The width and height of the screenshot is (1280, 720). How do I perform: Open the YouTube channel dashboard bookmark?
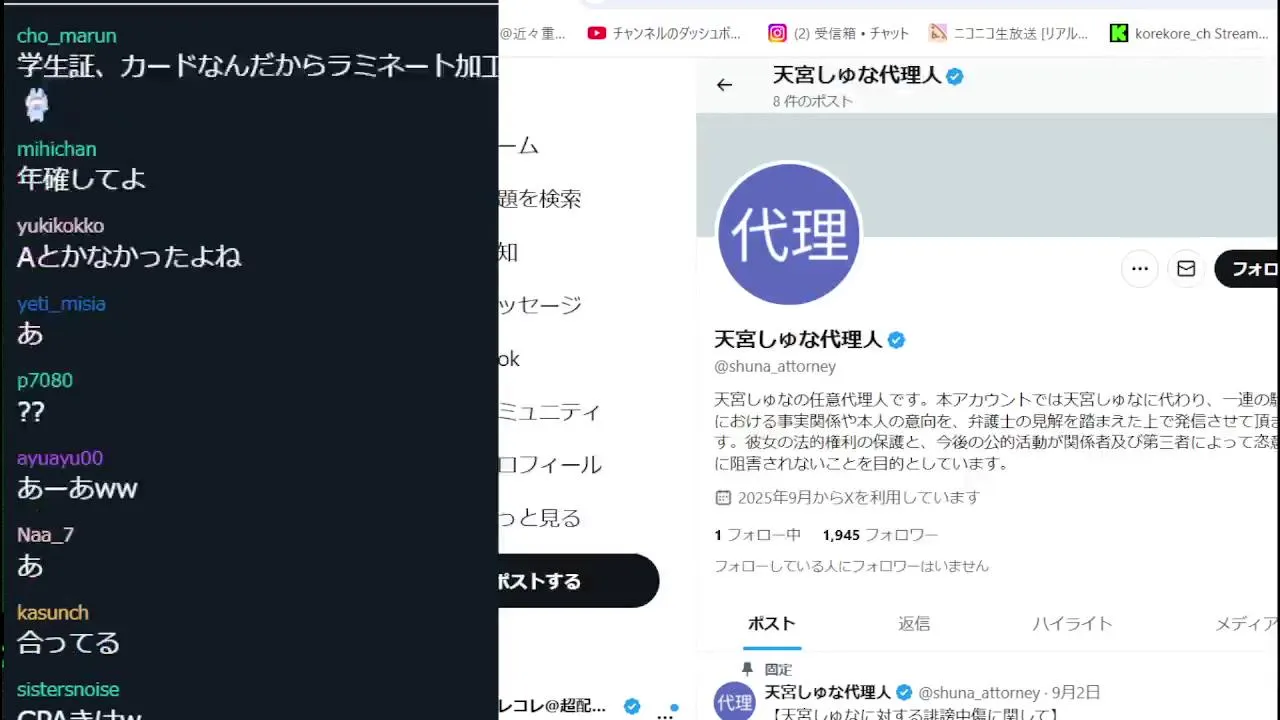pyautogui.click(x=665, y=33)
